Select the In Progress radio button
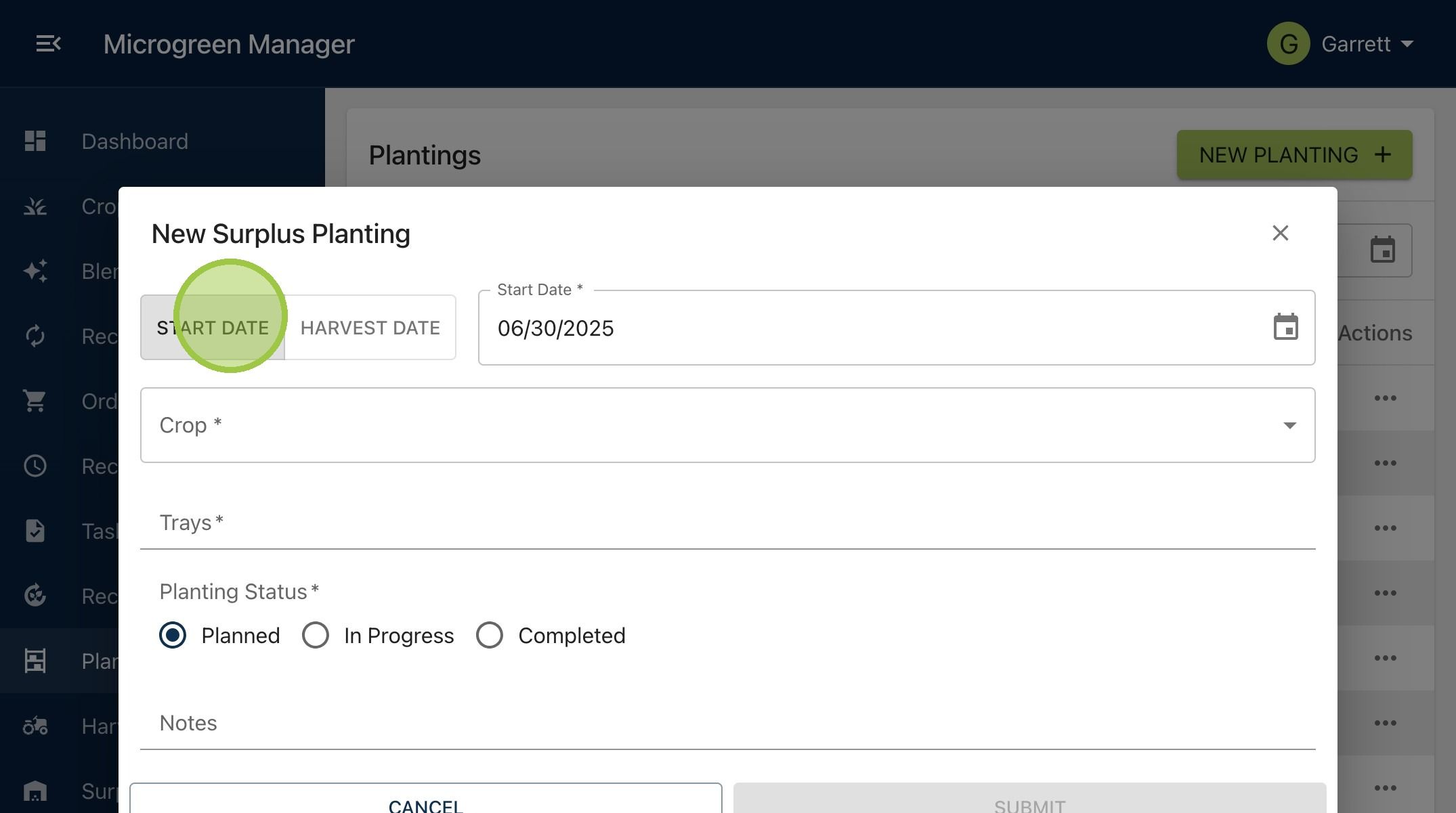This screenshot has width=1456, height=813. [316, 635]
